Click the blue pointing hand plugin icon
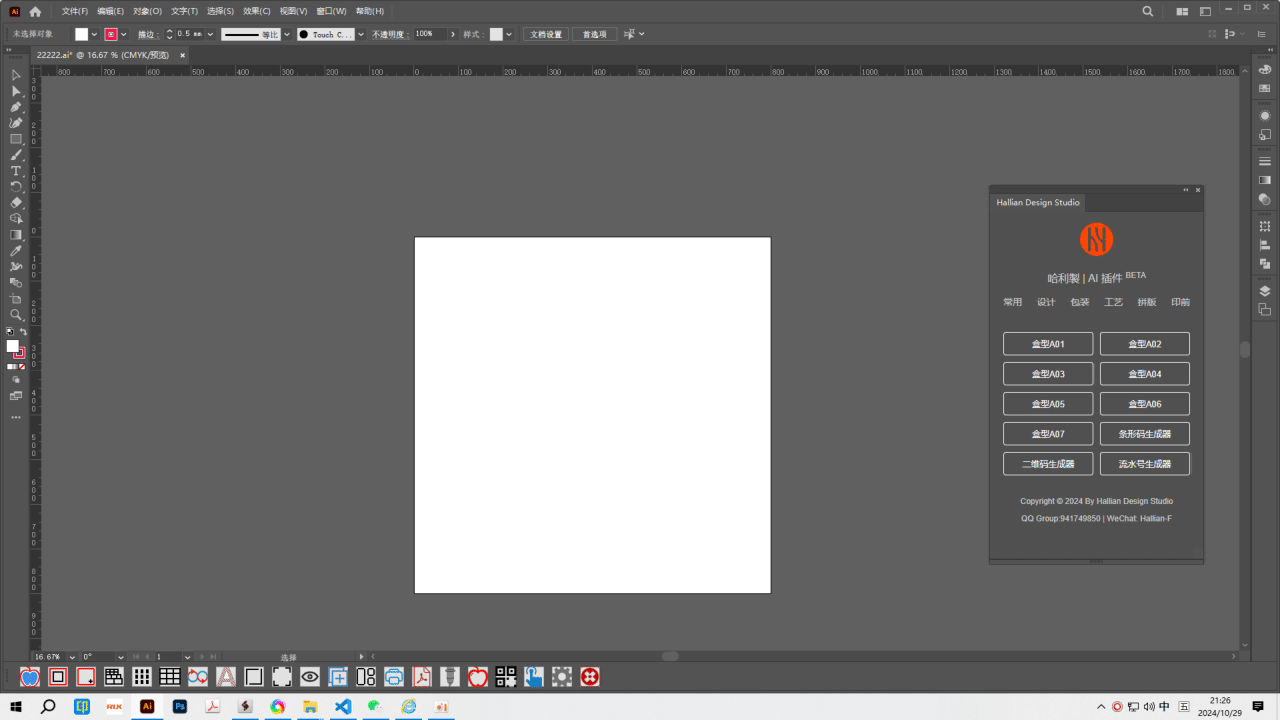 coord(534,677)
